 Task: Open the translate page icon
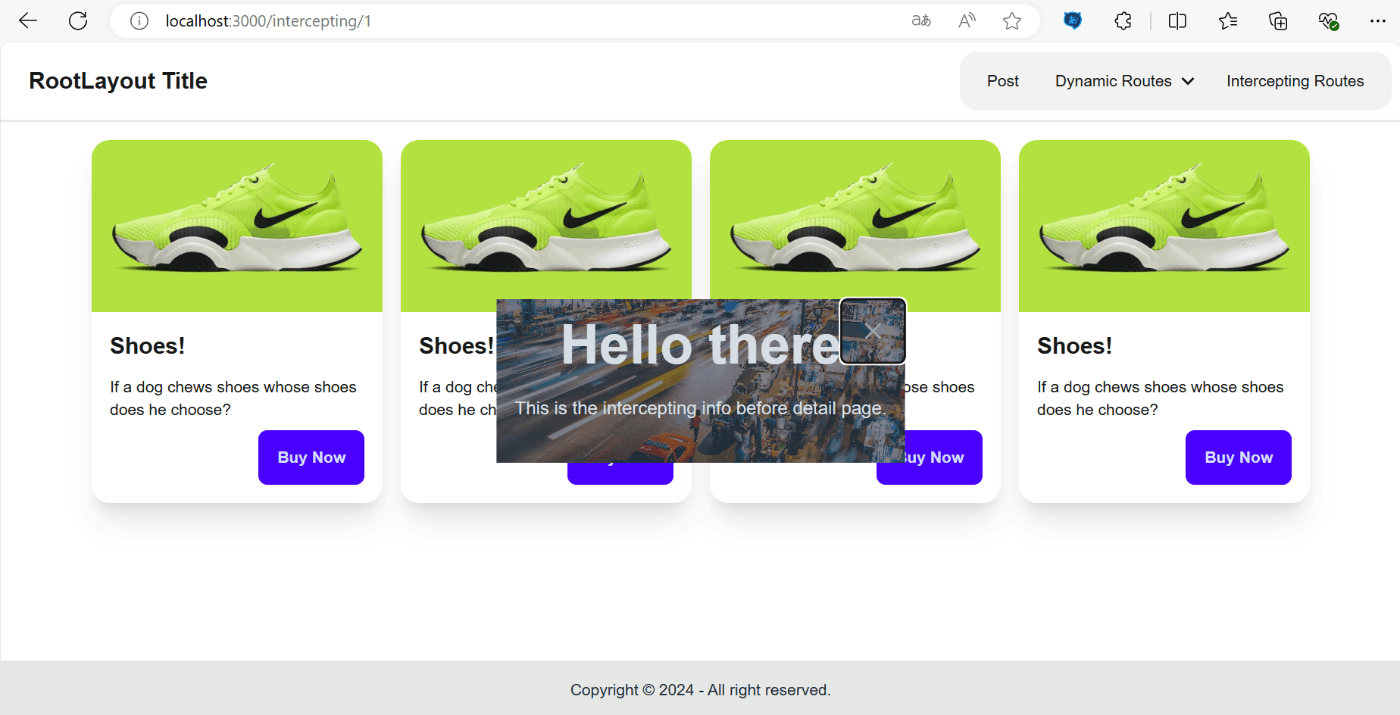tap(921, 21)
